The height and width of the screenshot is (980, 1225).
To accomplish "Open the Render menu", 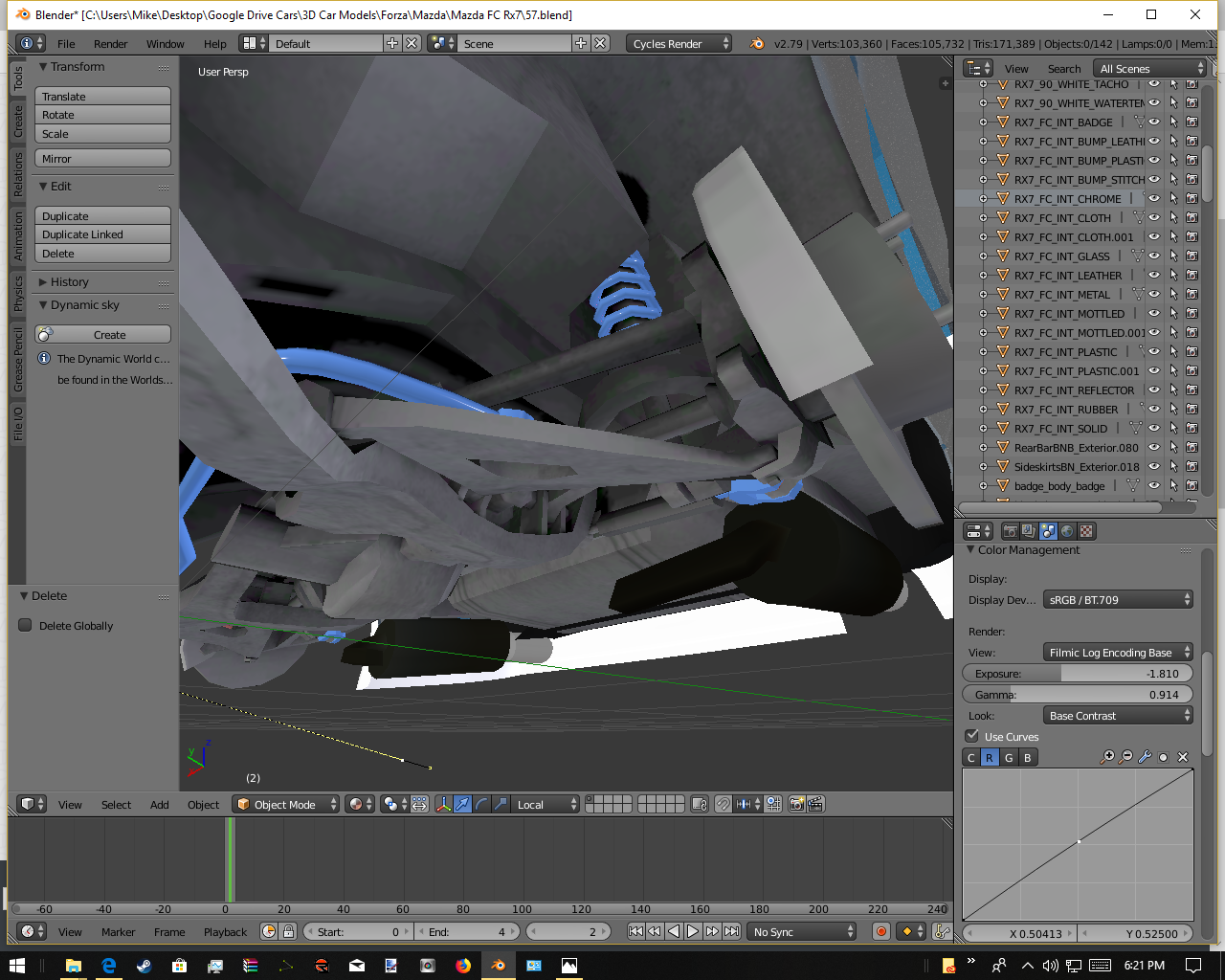I will pyautogui.click(x=110, y=44).
